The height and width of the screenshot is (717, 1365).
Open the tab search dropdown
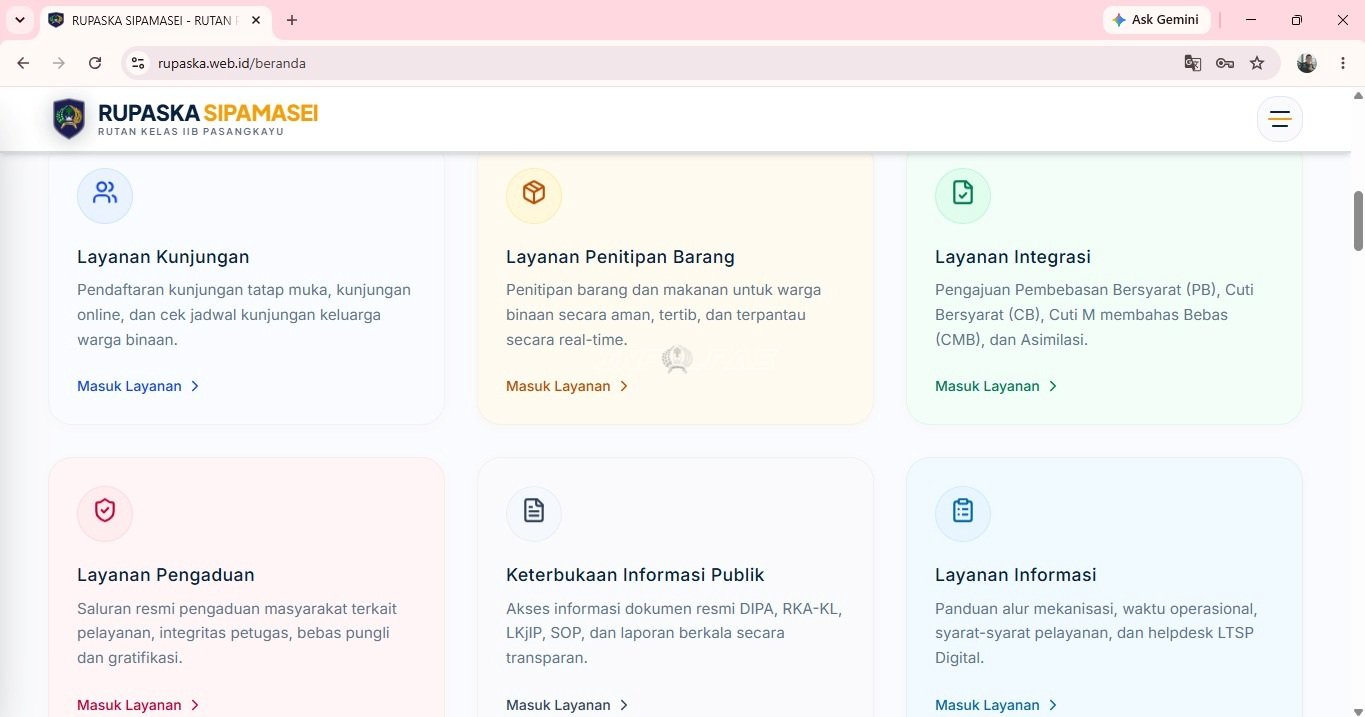click(x=19, y=20)
